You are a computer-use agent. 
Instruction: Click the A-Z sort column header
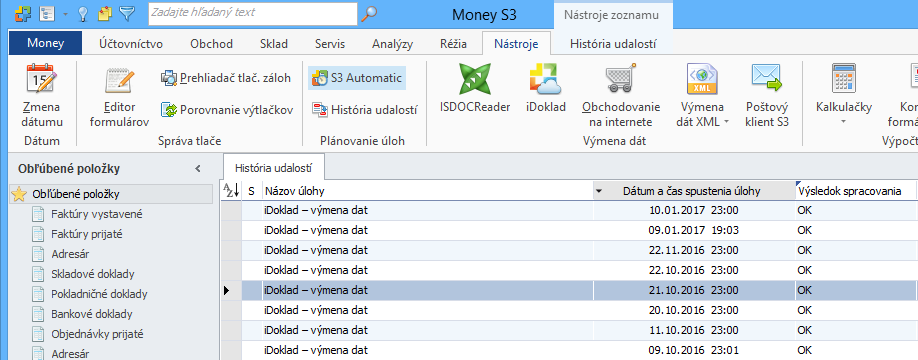(231, 190)
